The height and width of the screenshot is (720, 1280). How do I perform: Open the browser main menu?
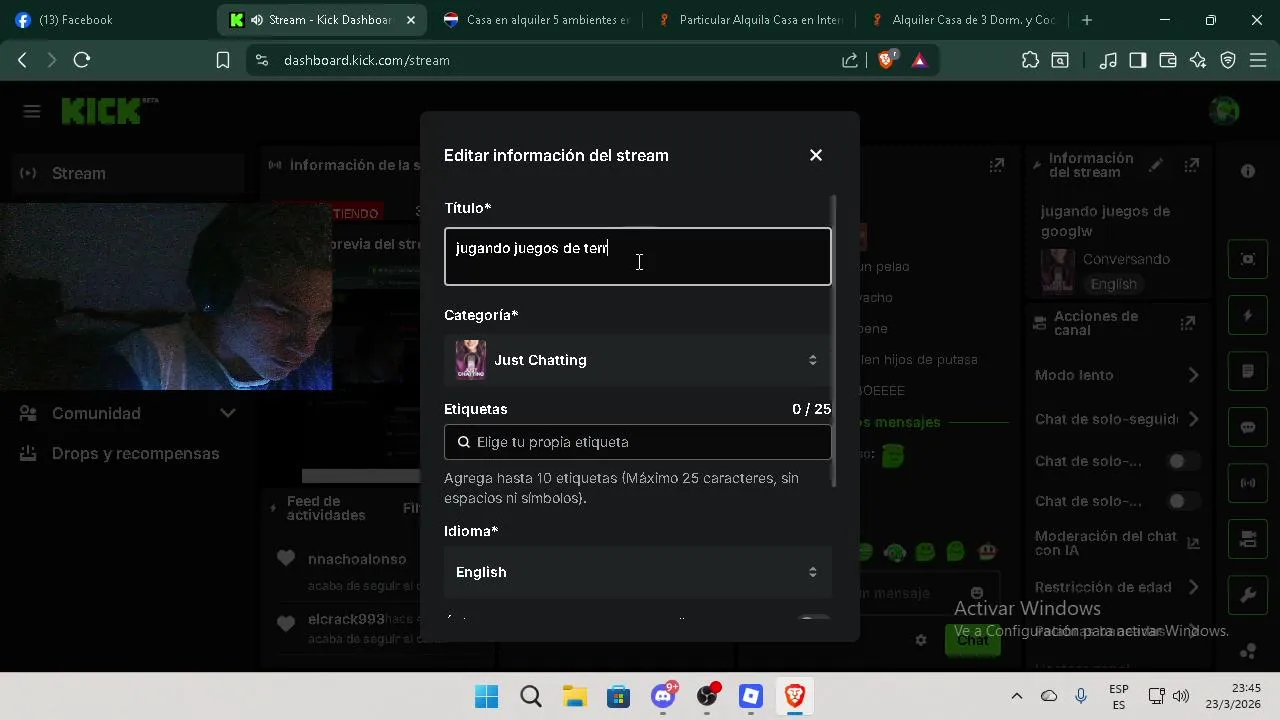[1258, 60]
